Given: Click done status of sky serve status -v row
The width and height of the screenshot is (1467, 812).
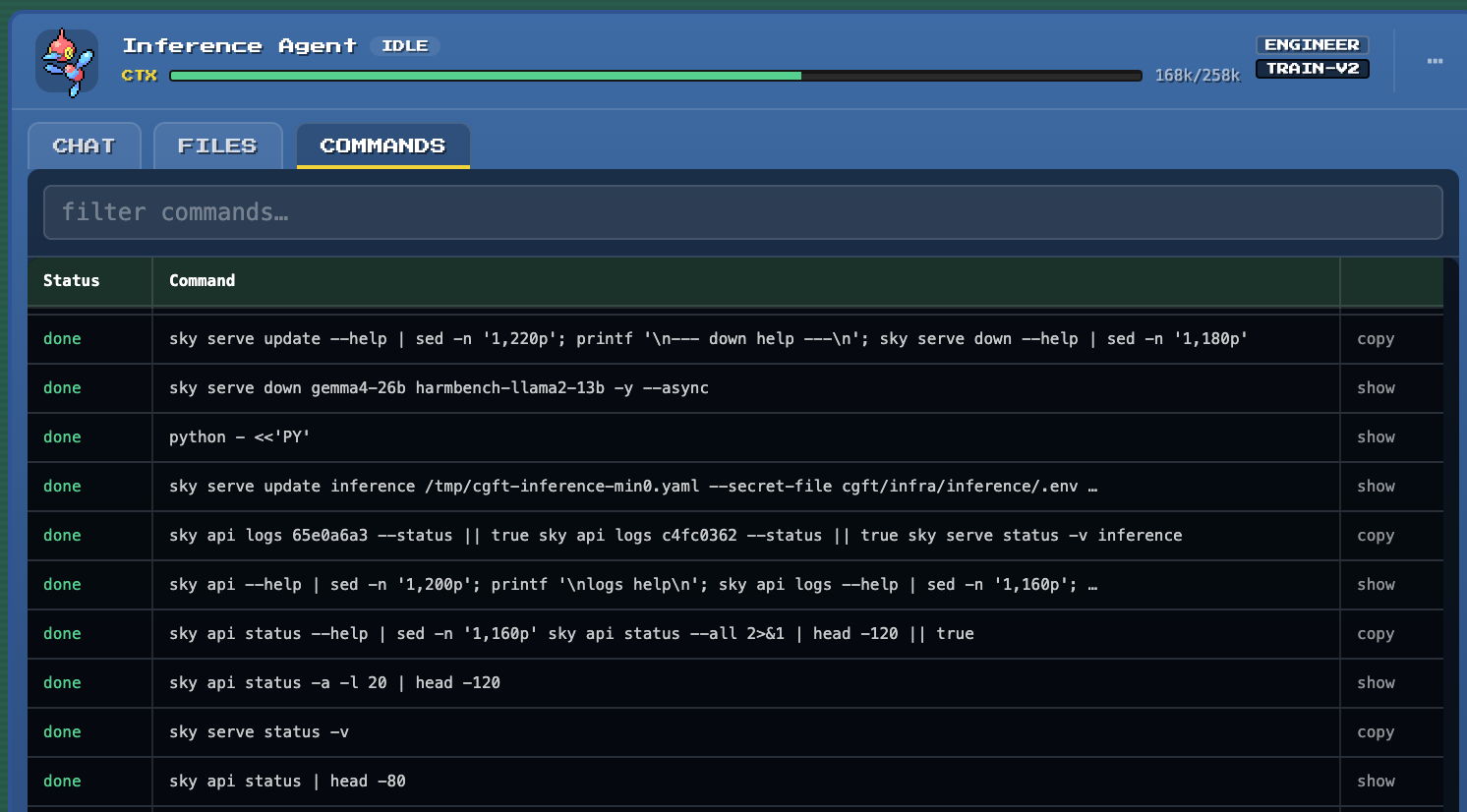Looking at the screenshot, I should tap(62, 732).
